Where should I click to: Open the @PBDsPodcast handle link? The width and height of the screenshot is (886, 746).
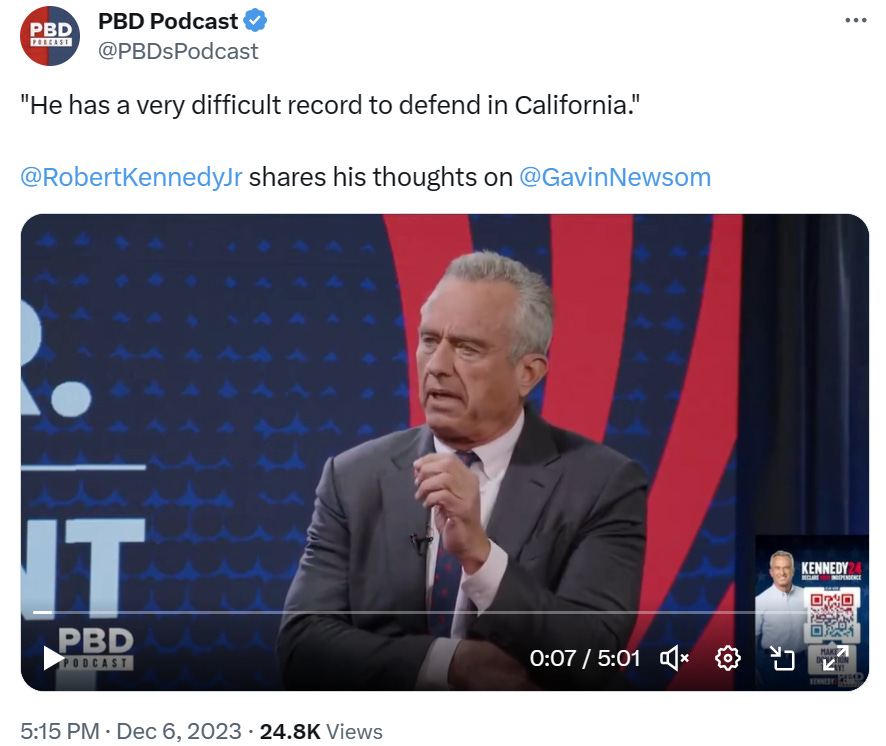(178, 51)
